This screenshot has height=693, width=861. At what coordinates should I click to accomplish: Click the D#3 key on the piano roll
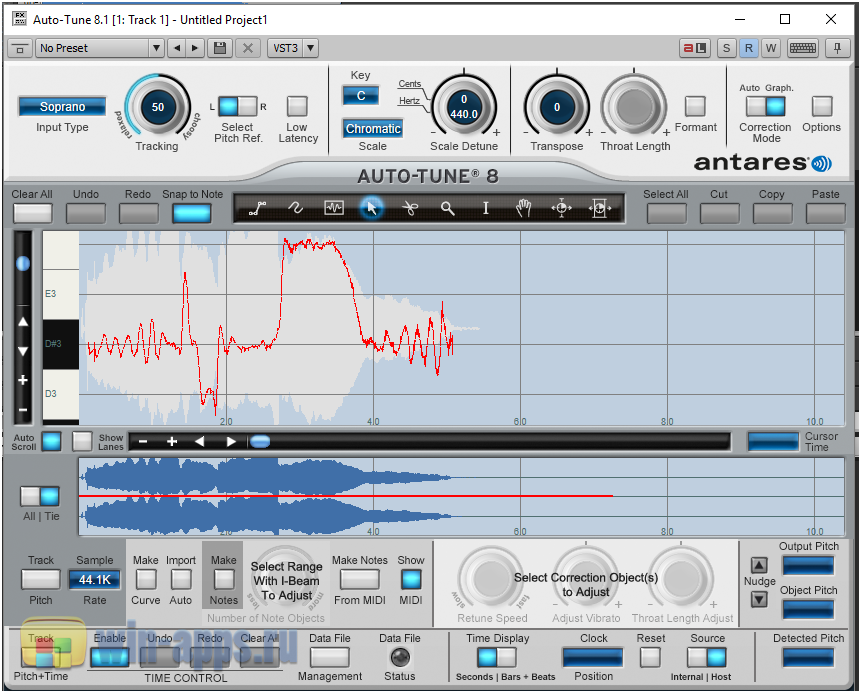tap(61, 344)
